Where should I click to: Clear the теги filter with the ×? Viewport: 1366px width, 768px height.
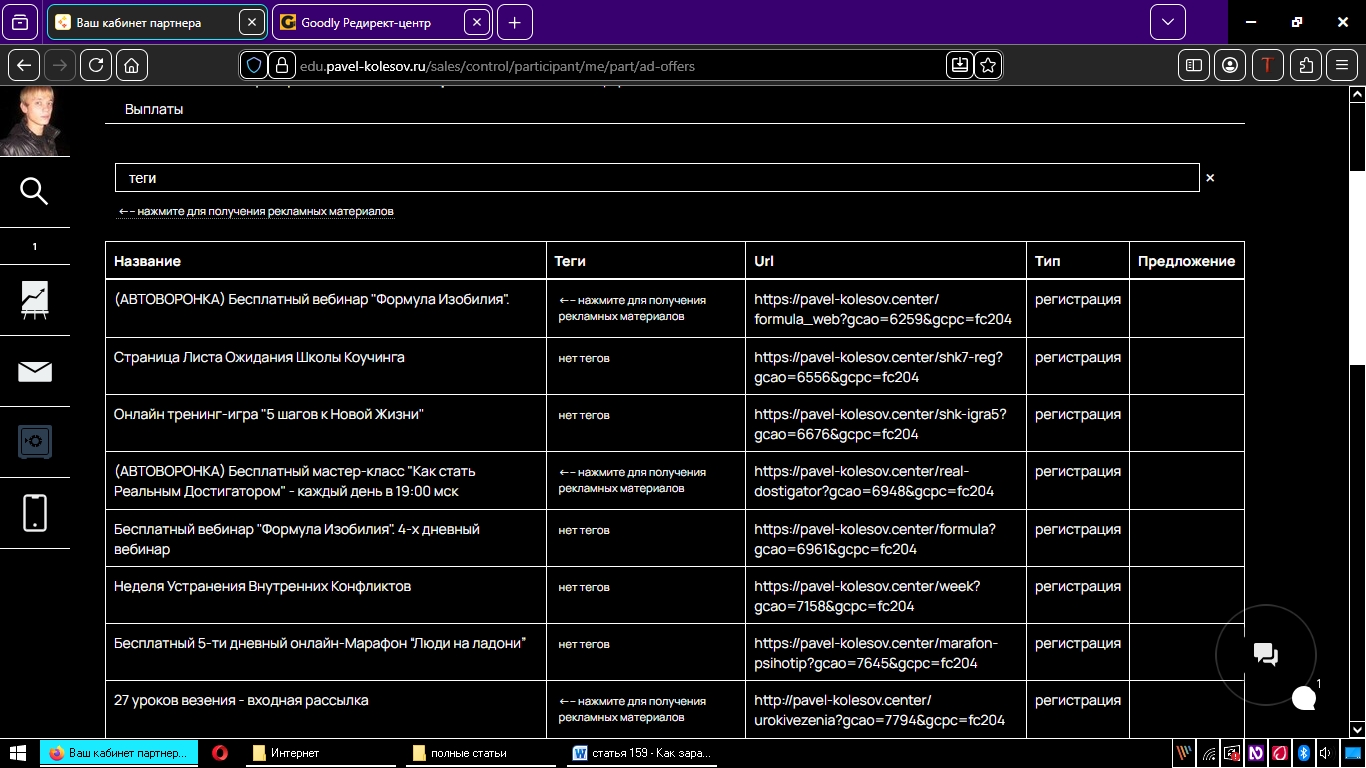pos(1210,178)
